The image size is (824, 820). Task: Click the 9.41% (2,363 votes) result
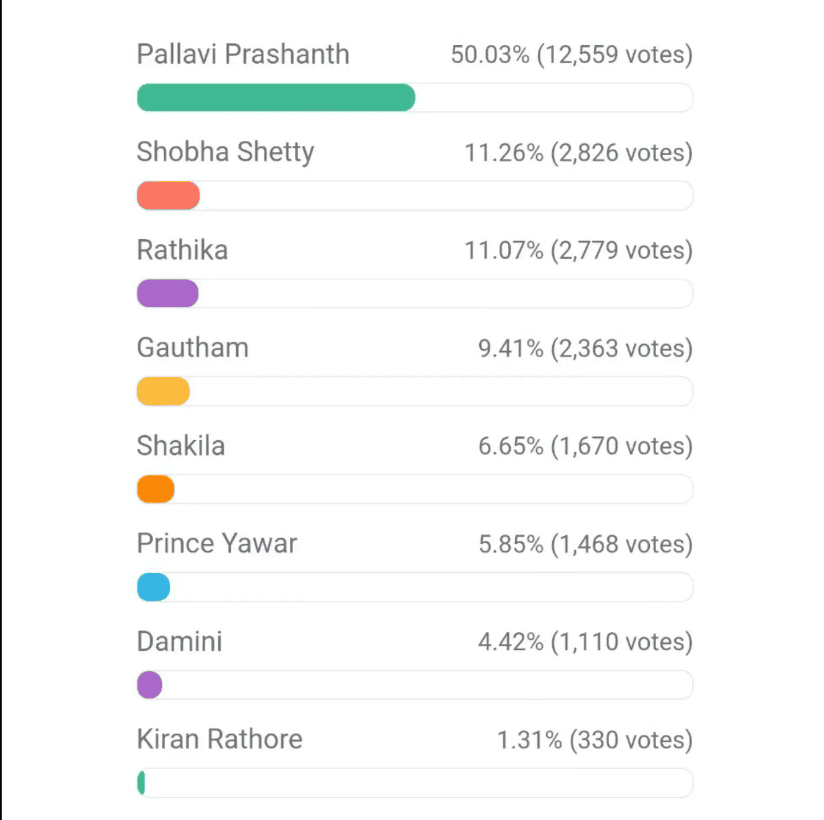pos(585,348)
